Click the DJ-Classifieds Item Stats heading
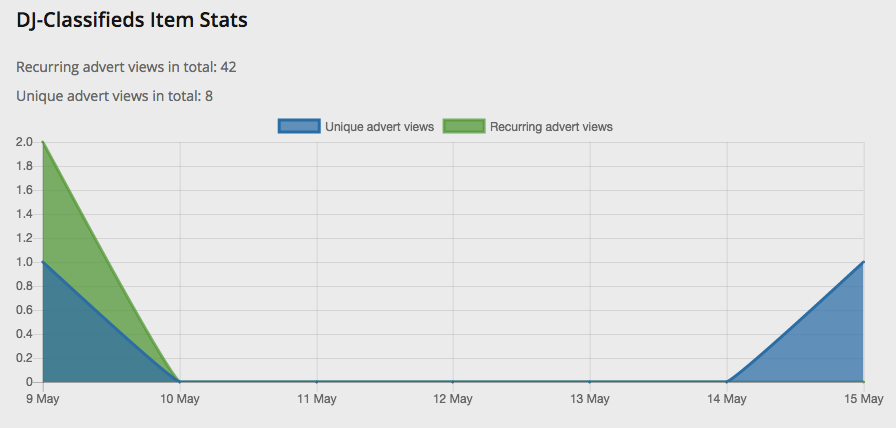 (x=132, y=21)
